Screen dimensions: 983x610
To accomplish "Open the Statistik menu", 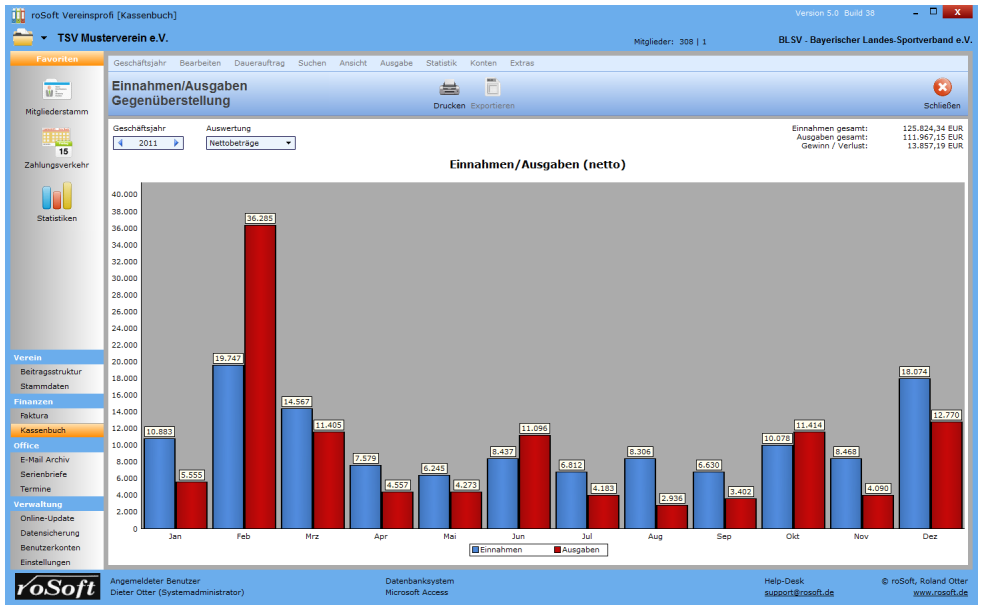I will 441,63.
